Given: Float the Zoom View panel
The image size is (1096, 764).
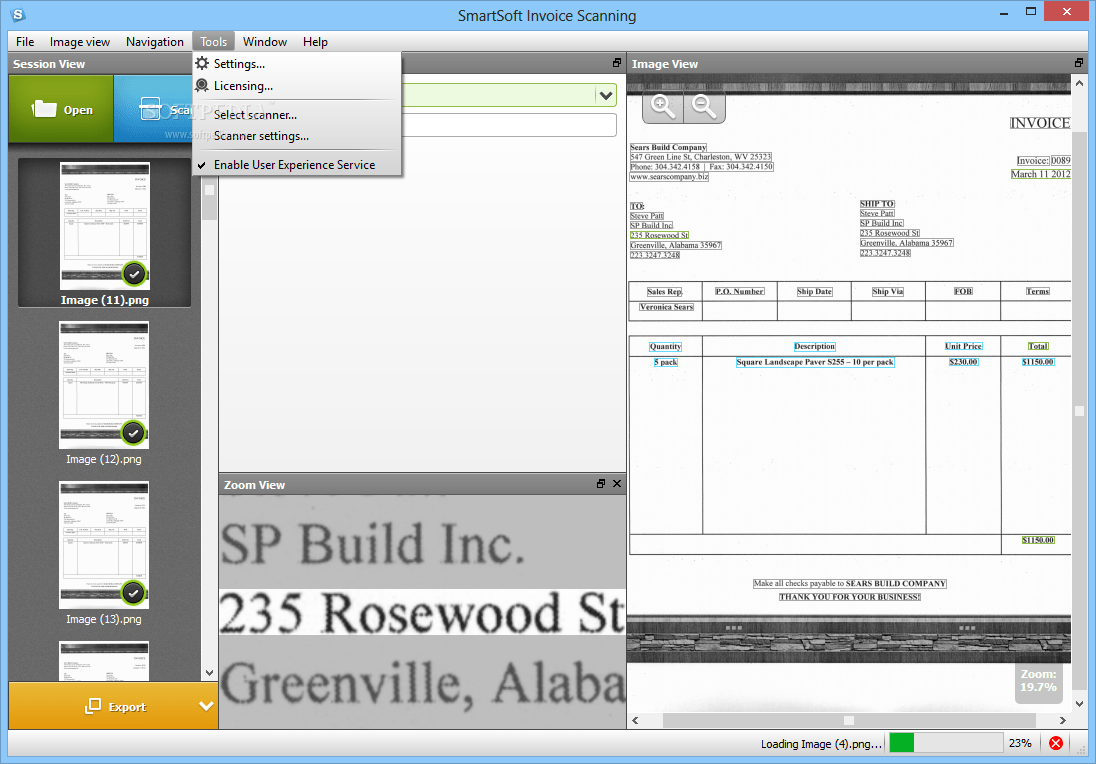Looking at the screenshot, I should point(600,483).
